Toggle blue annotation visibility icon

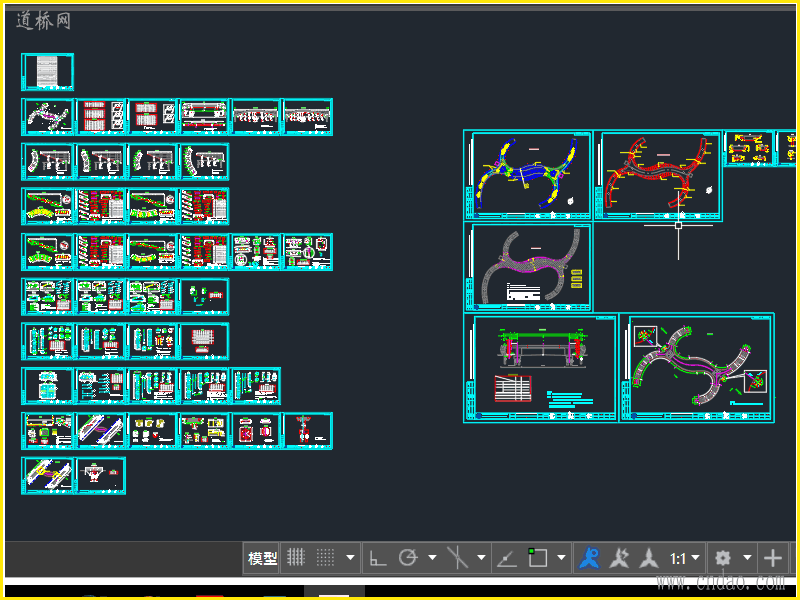[589, 558]
